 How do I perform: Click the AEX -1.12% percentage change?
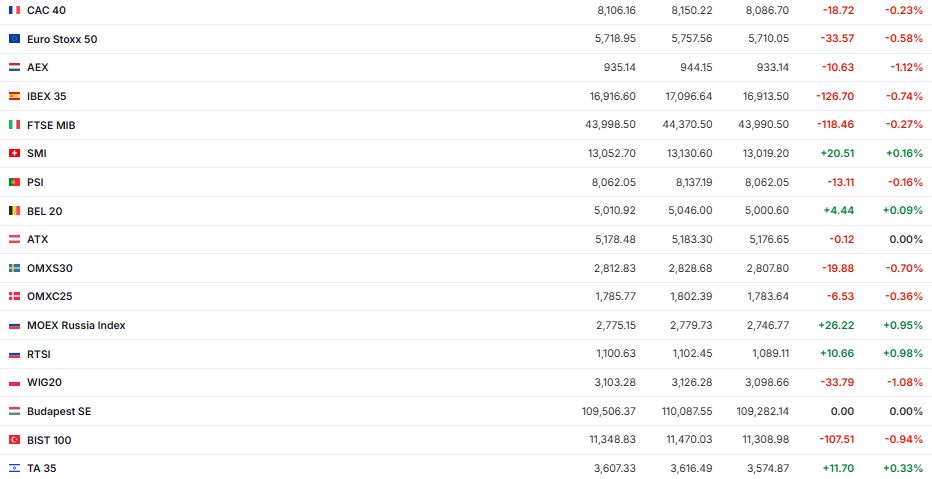click(x=904, y=67)
